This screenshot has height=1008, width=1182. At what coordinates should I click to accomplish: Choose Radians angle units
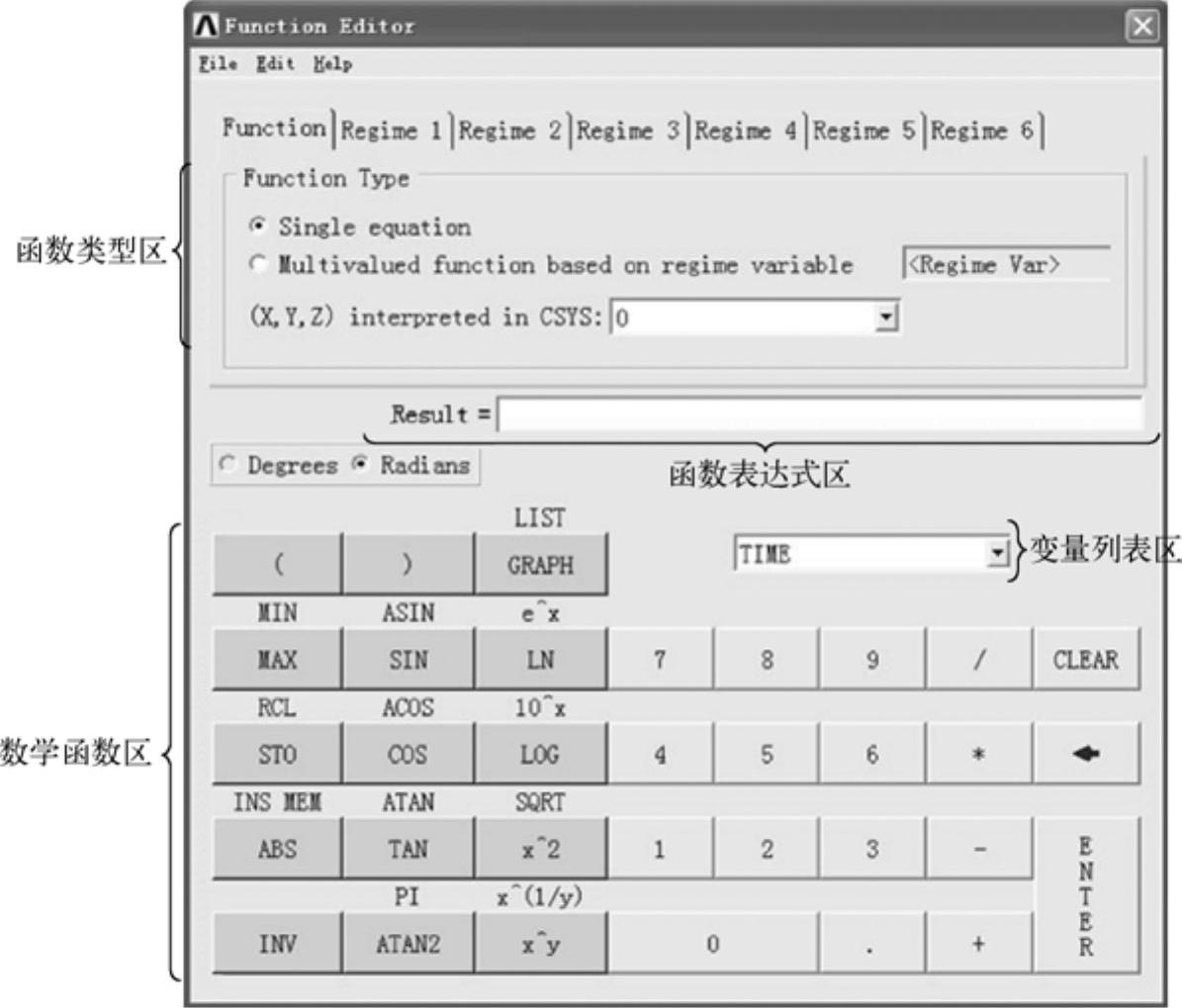point(361,465)
